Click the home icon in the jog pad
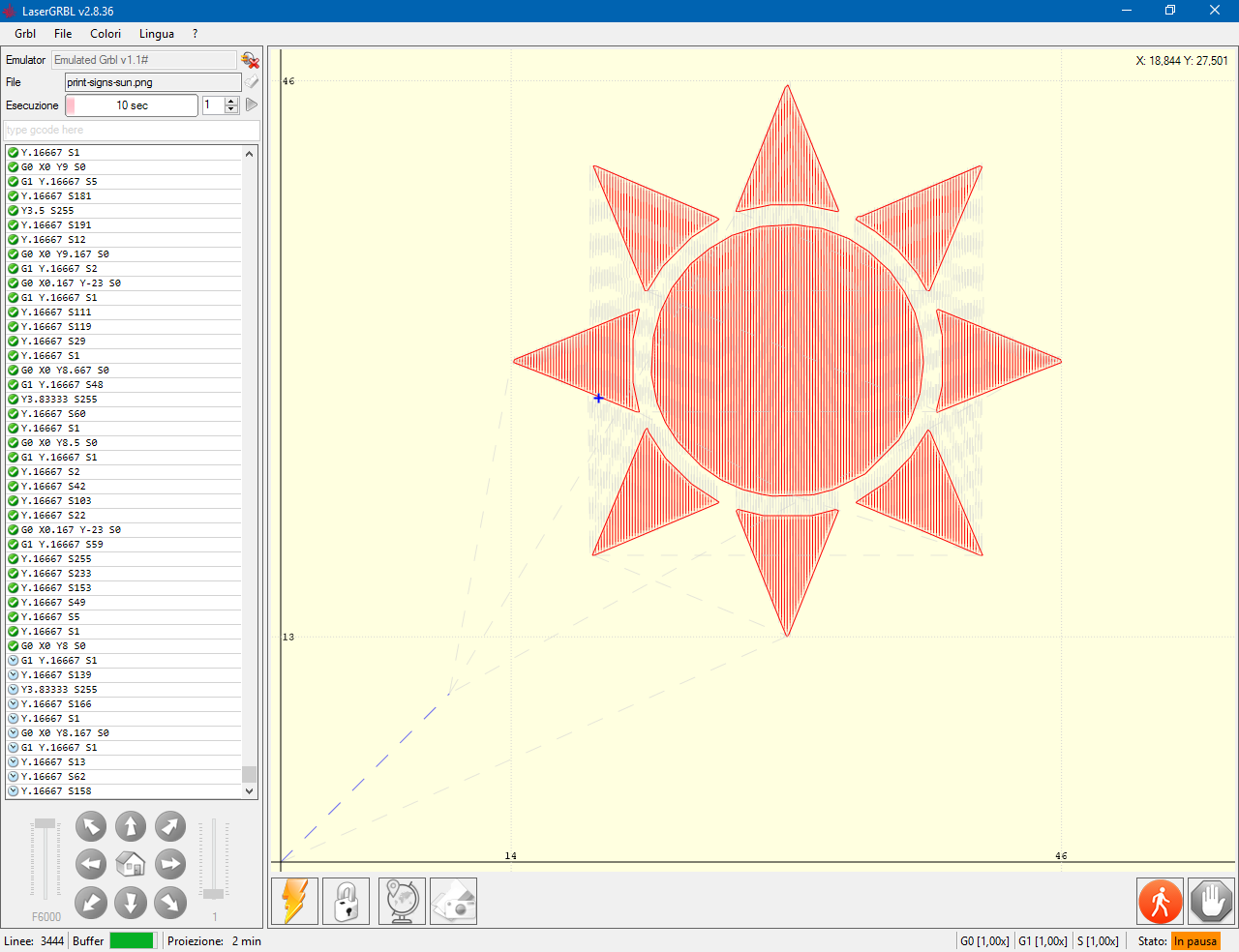The image size is (1239, 952). point(131,864)
